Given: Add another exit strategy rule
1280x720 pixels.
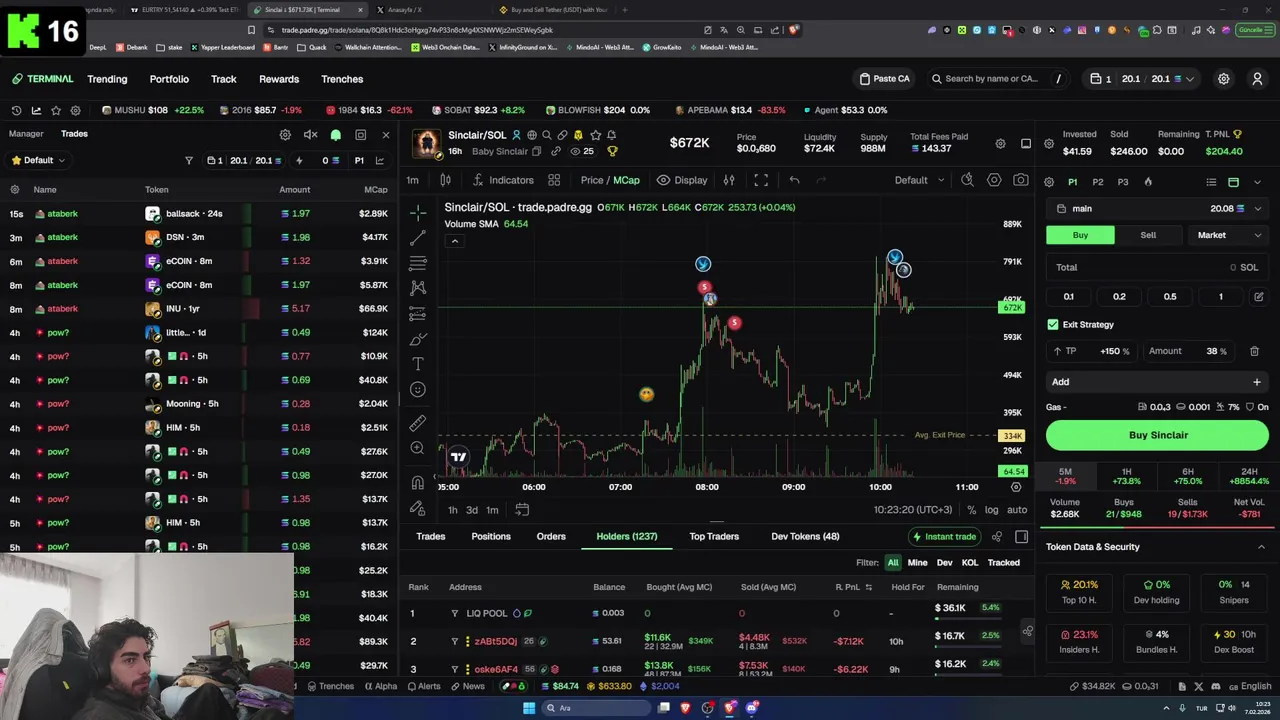Looking at the screenshot, I should (1158, 382).
